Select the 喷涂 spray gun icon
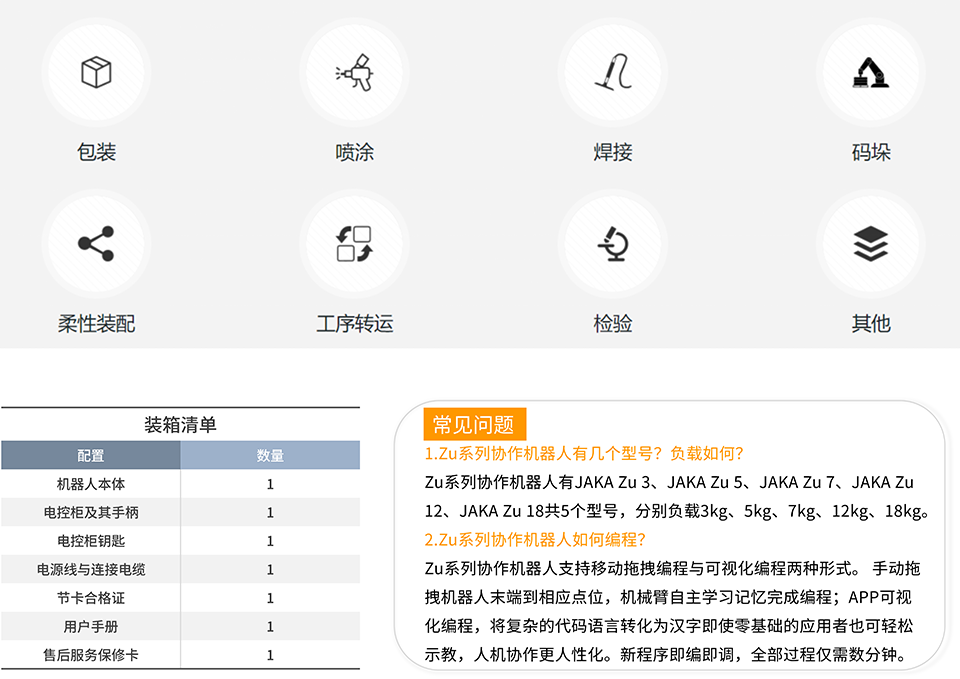Screen dimensions: 960x679 [354, 72]
